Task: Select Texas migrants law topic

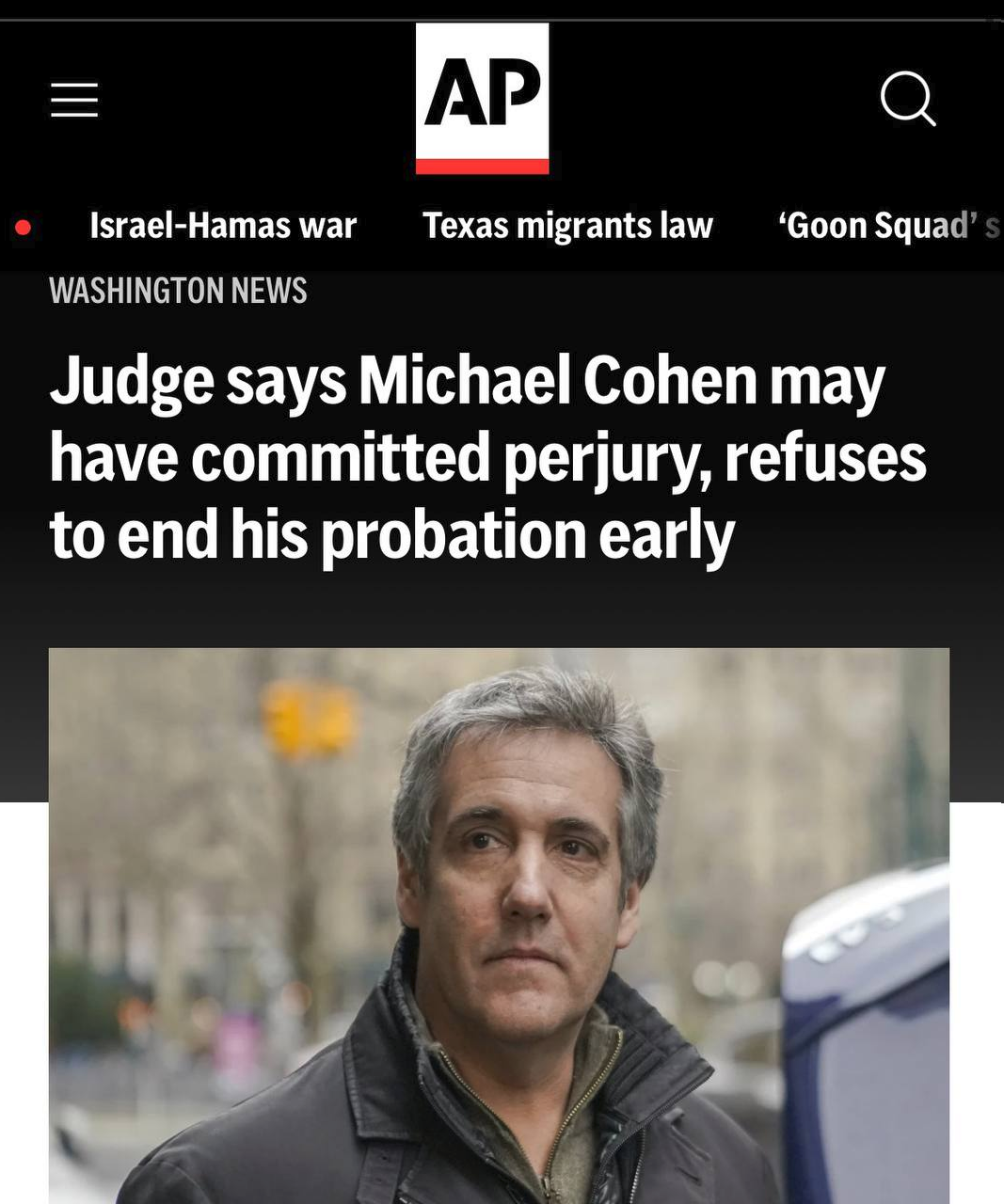Action: click(x=567, y=226)
